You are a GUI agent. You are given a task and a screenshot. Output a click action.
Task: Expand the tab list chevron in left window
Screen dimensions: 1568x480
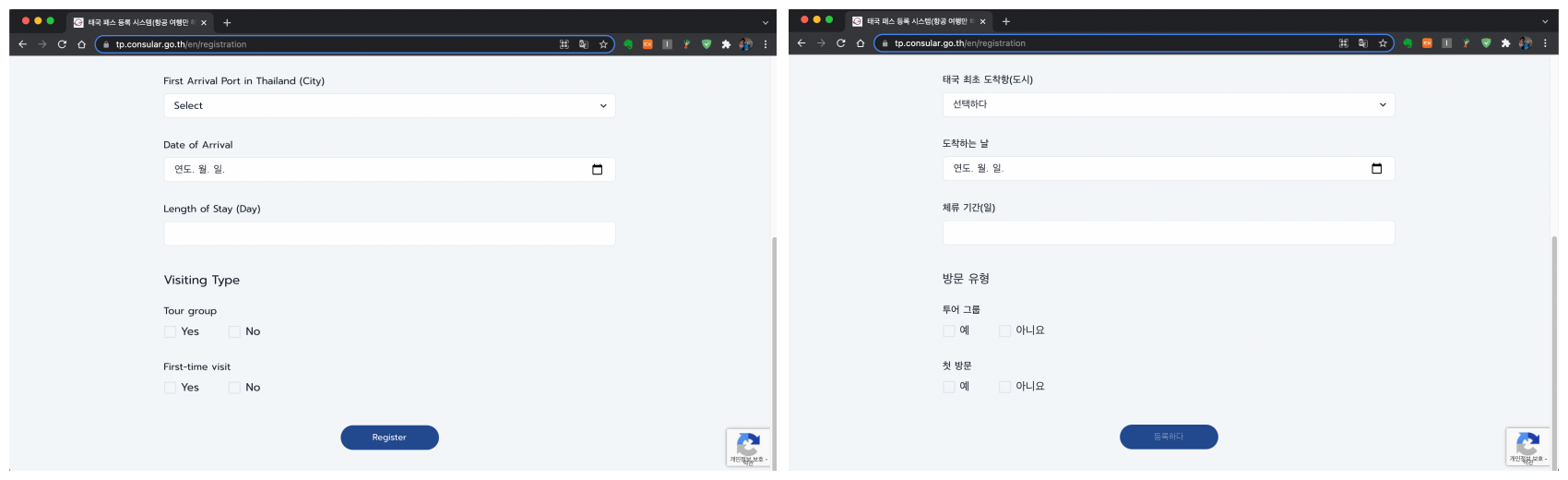[x=765, y=22]
